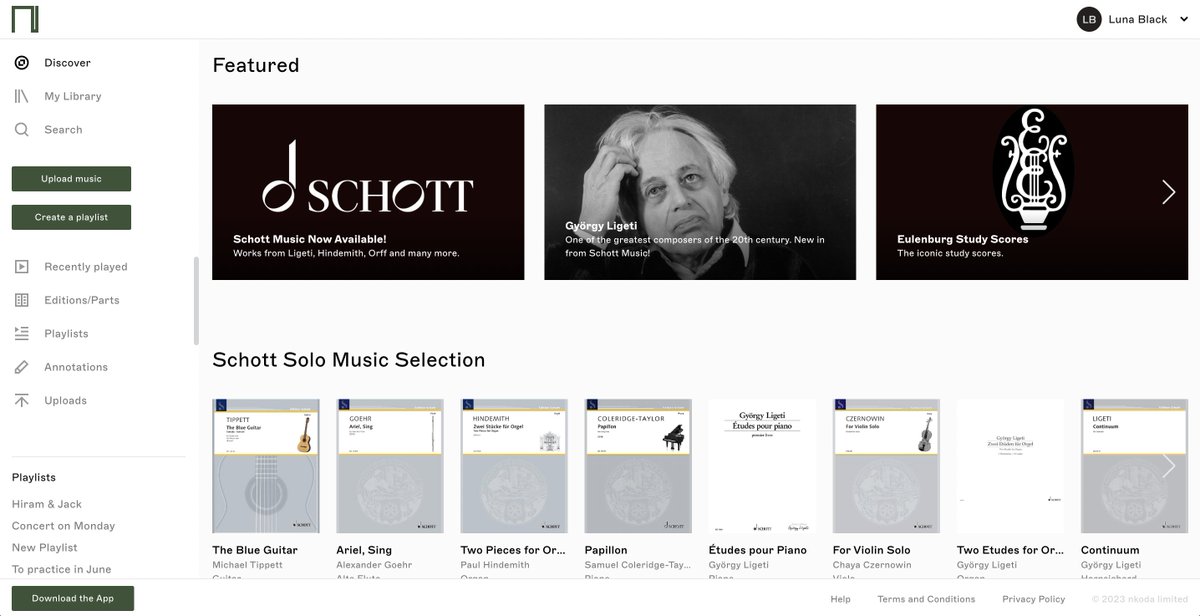Click the Upload music button
Screen dimensions: 1200x616
point(71,179)
